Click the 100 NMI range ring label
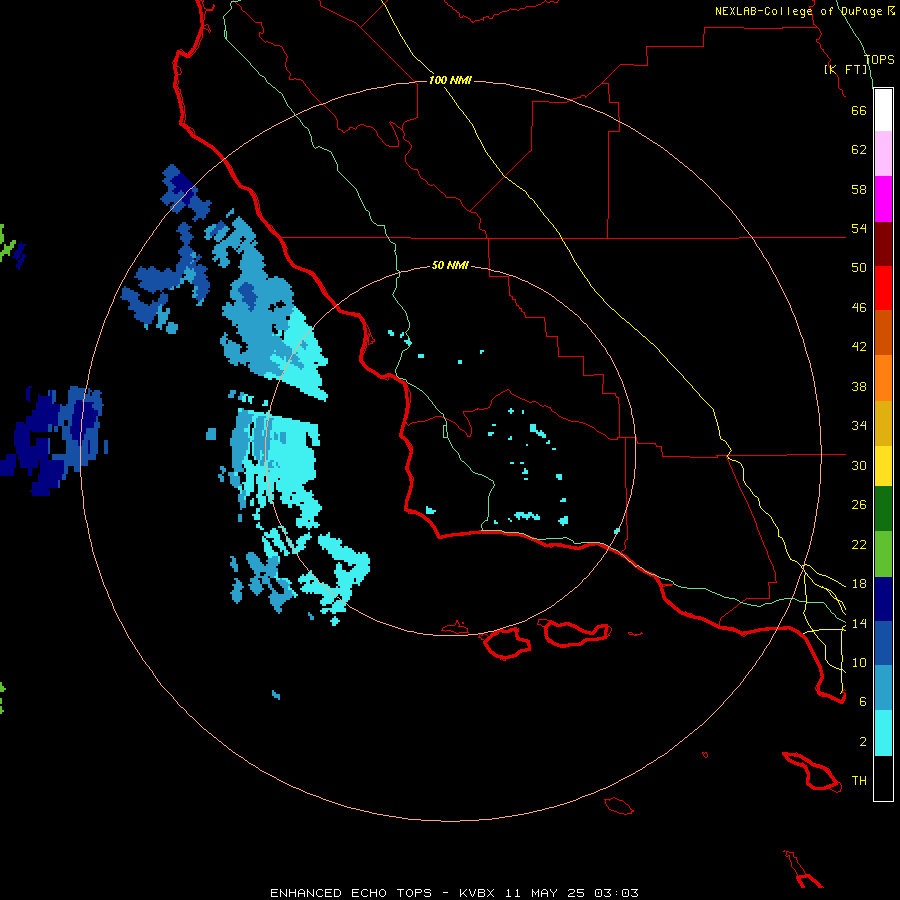This screenshot has height=900, width=900. tap(450, 80)
